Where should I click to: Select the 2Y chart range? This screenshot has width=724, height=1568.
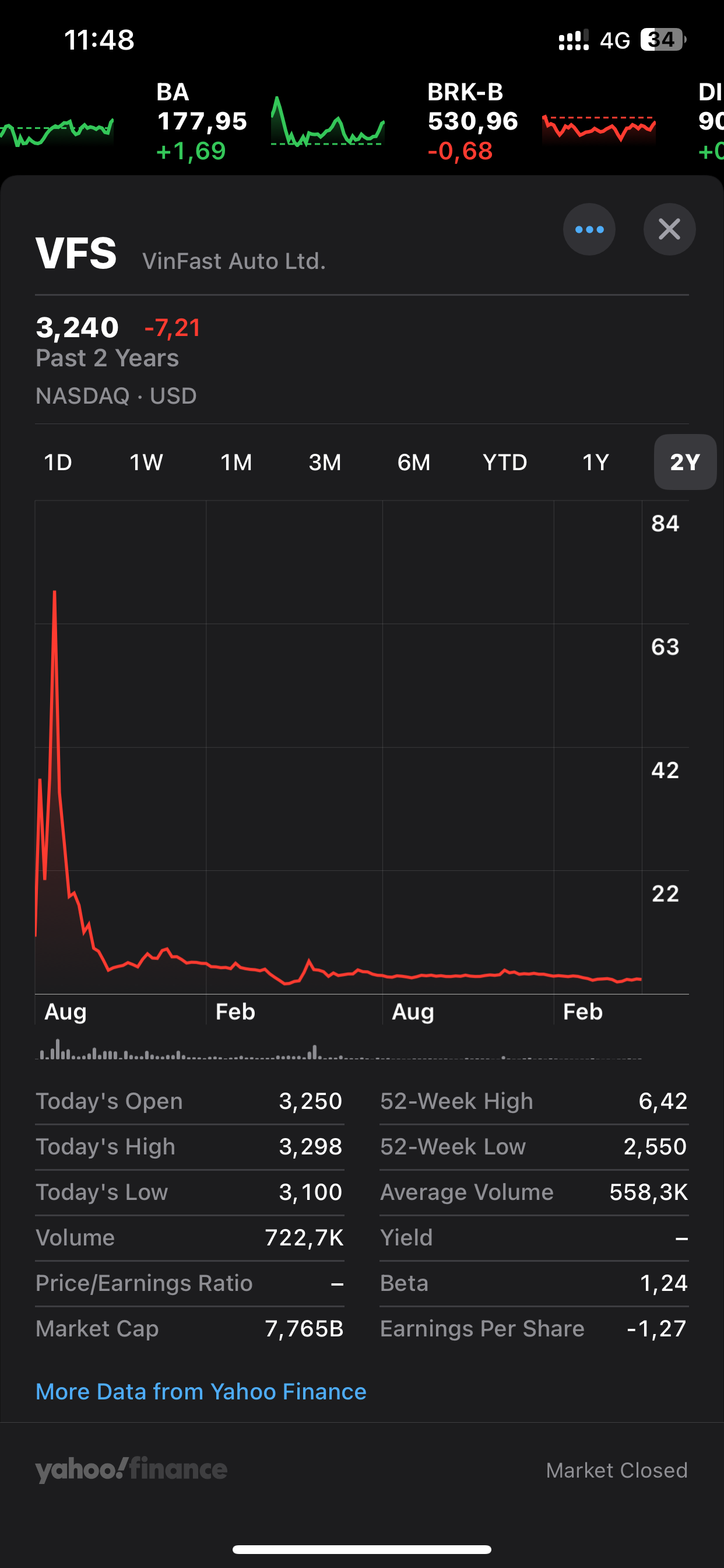click(x=684, y=463)
